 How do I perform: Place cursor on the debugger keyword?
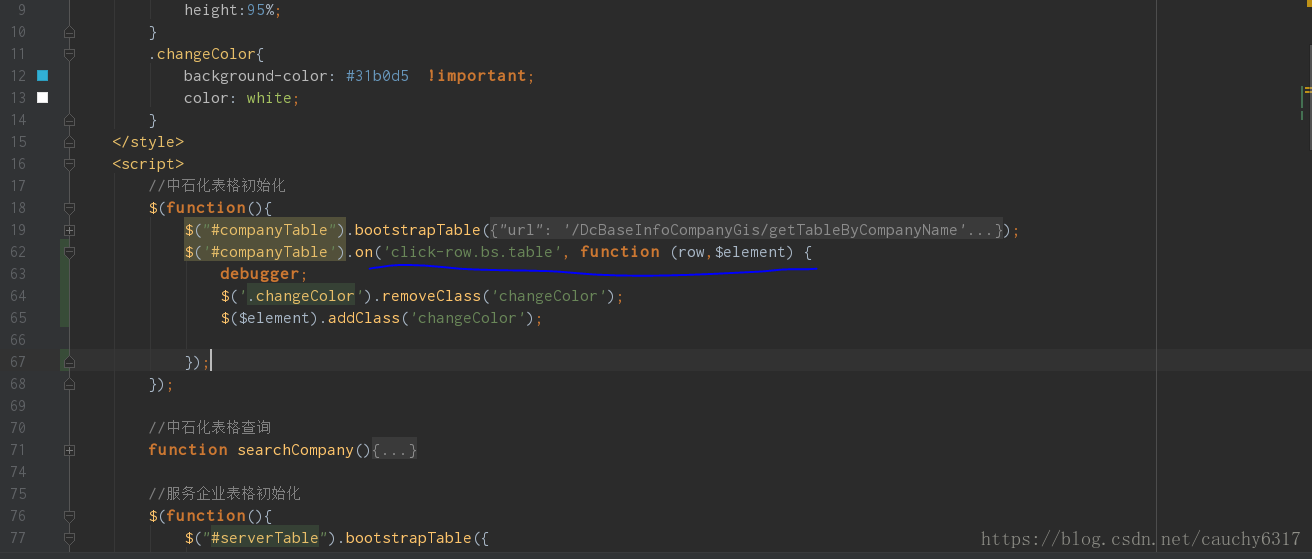pyautogui.click(x=259, y=274)
